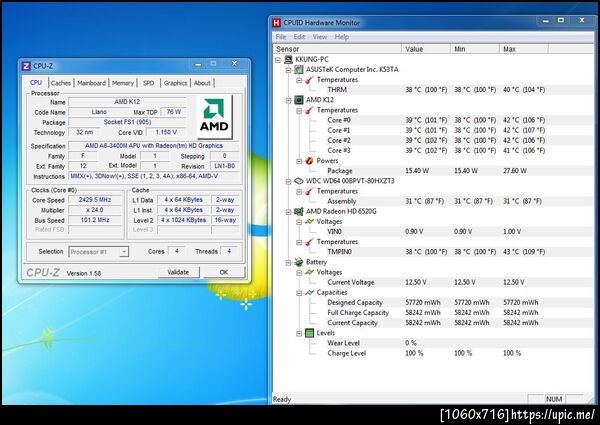Screen dimensions: 600x425
Task: Open the Help menu in Hardware Monitor
Action: (342, 37)
